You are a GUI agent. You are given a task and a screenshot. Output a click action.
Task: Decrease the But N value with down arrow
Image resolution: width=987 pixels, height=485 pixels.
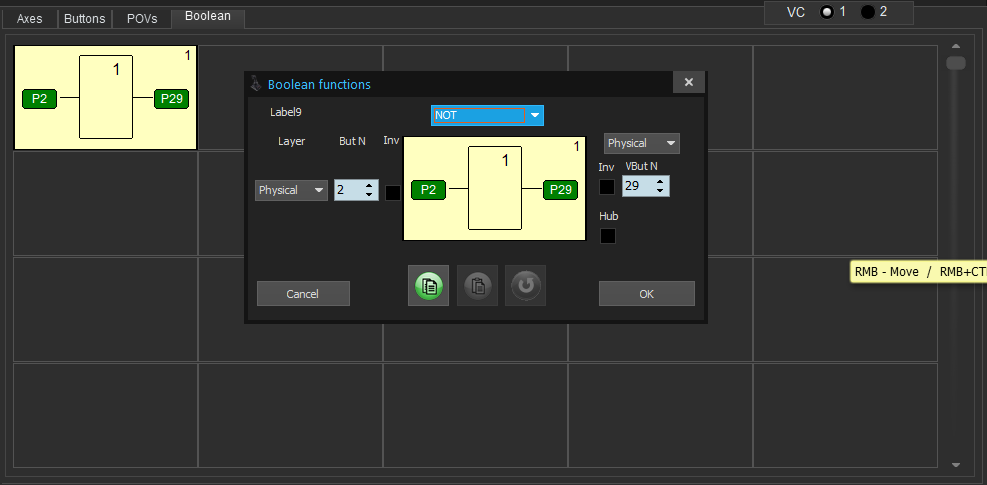(369, 195)
